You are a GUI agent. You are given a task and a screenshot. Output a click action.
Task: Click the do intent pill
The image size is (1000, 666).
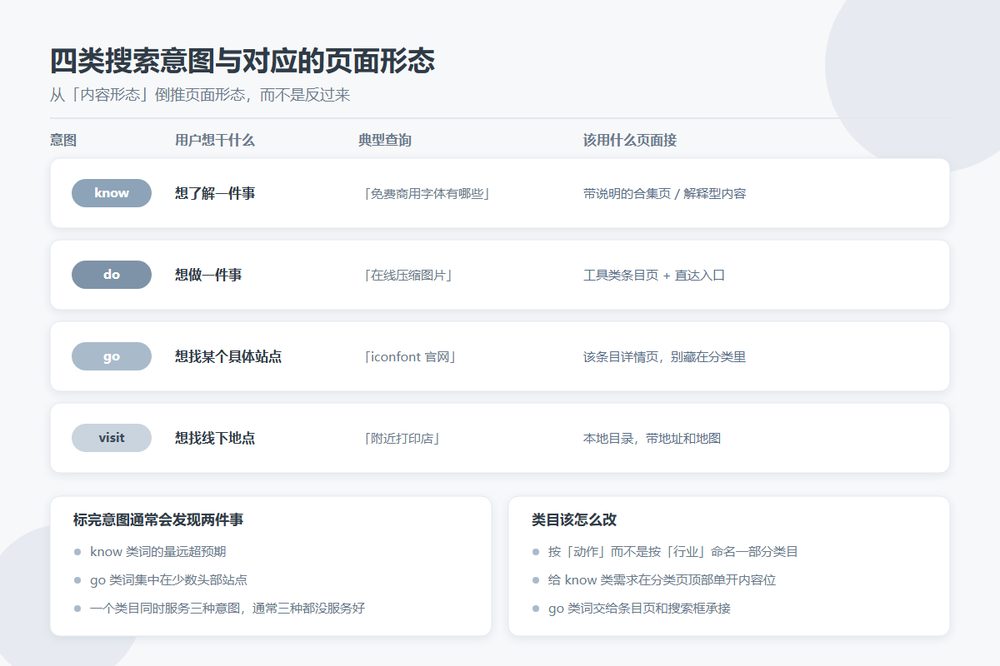pos(112,275)
